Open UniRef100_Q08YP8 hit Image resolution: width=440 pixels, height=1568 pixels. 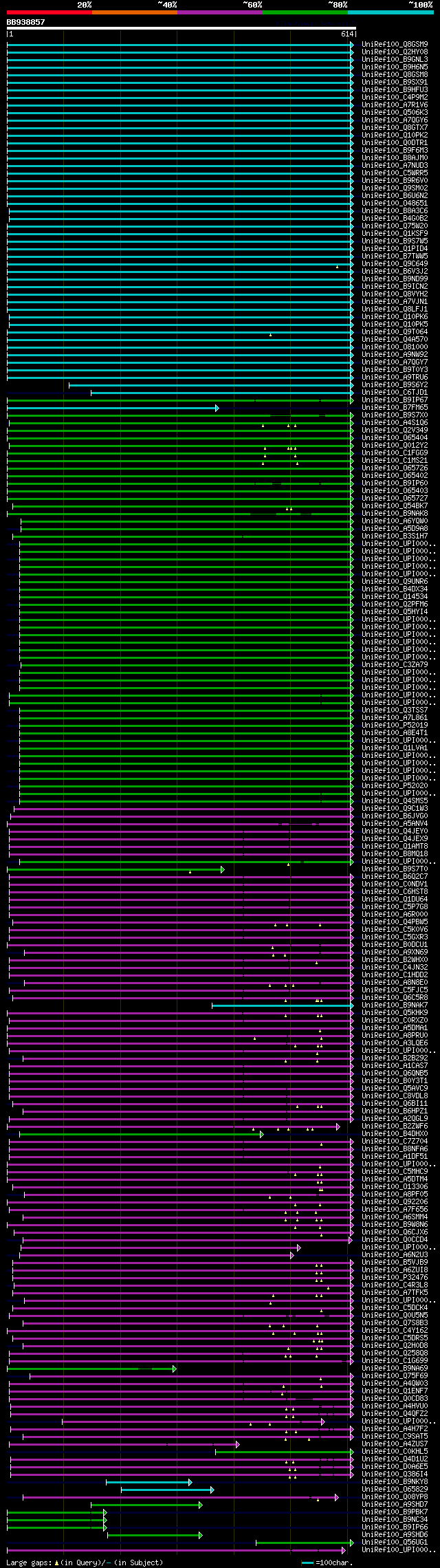click(x=395, y=1497)
